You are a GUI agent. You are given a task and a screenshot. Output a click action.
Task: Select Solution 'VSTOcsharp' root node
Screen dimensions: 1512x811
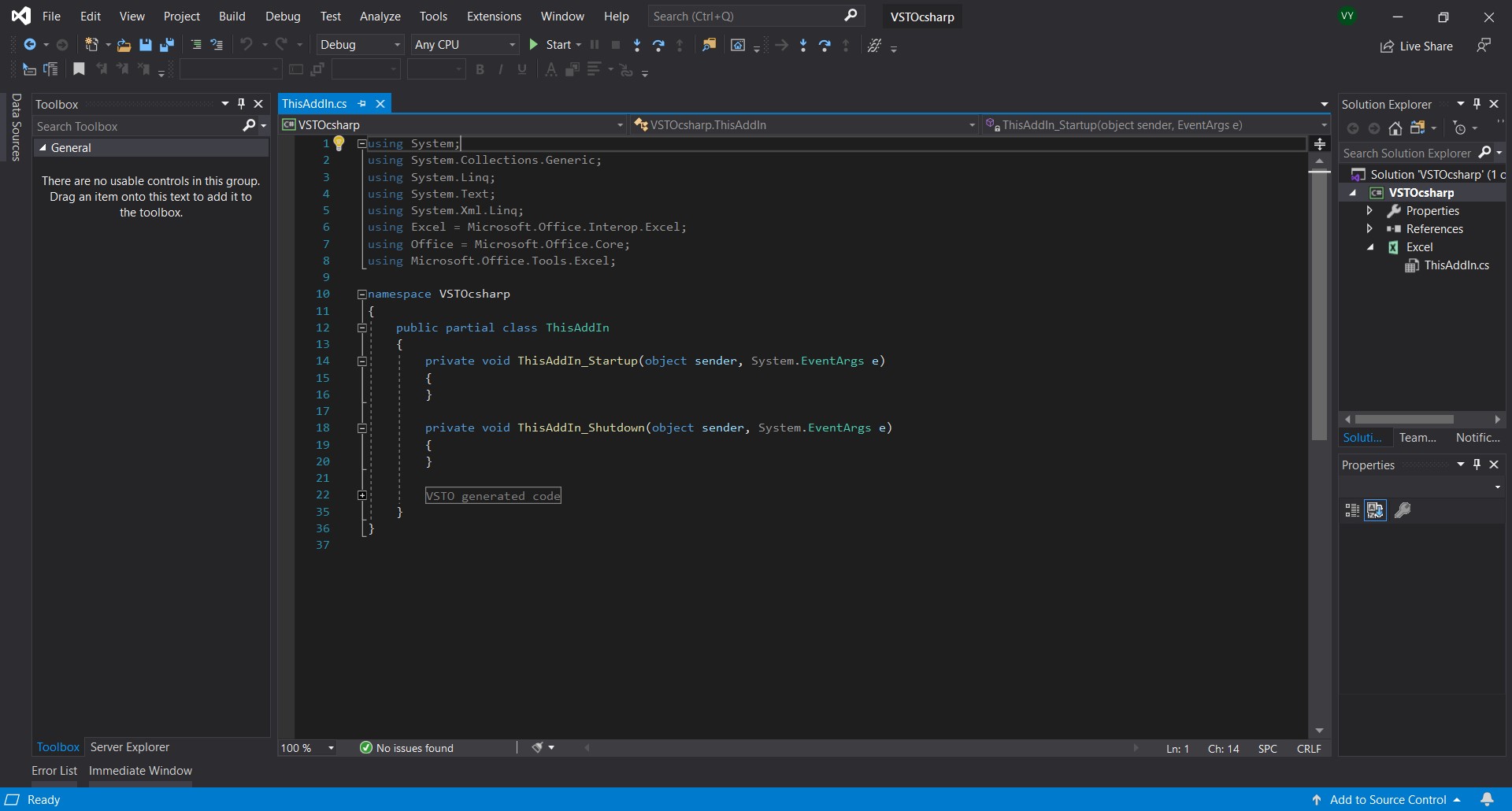pos(1427,175)
